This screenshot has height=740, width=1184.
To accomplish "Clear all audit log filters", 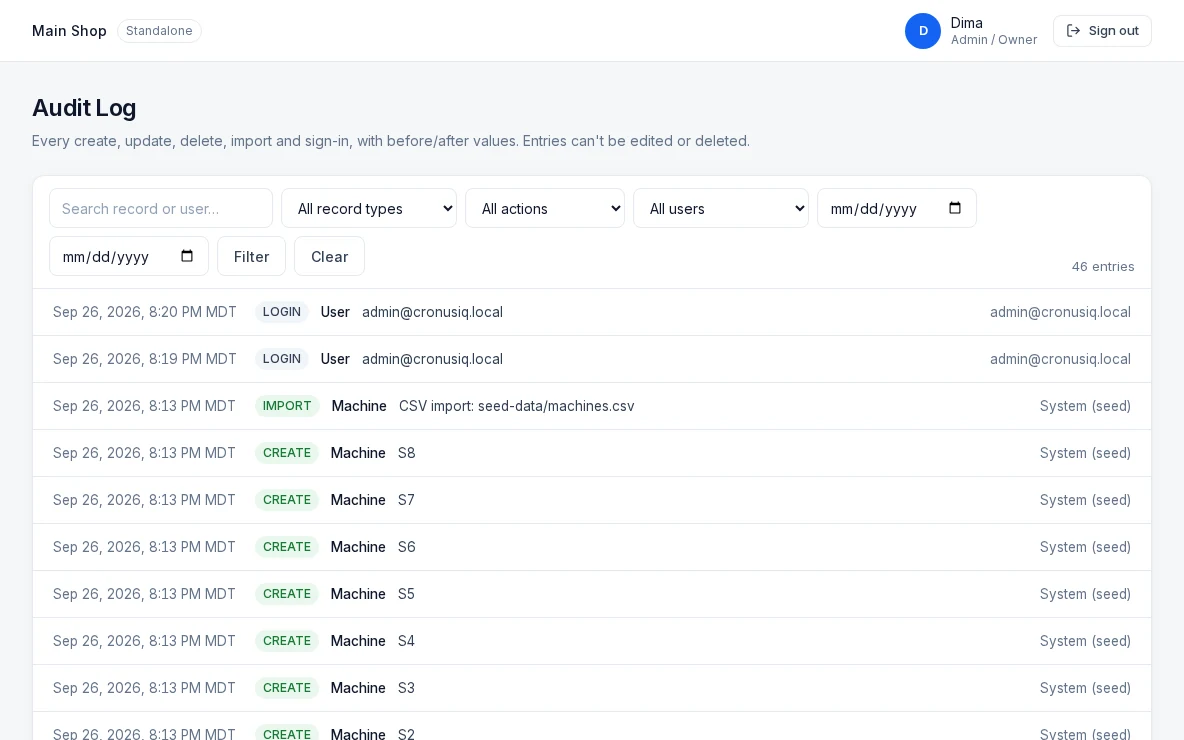I will coord(329,256).
